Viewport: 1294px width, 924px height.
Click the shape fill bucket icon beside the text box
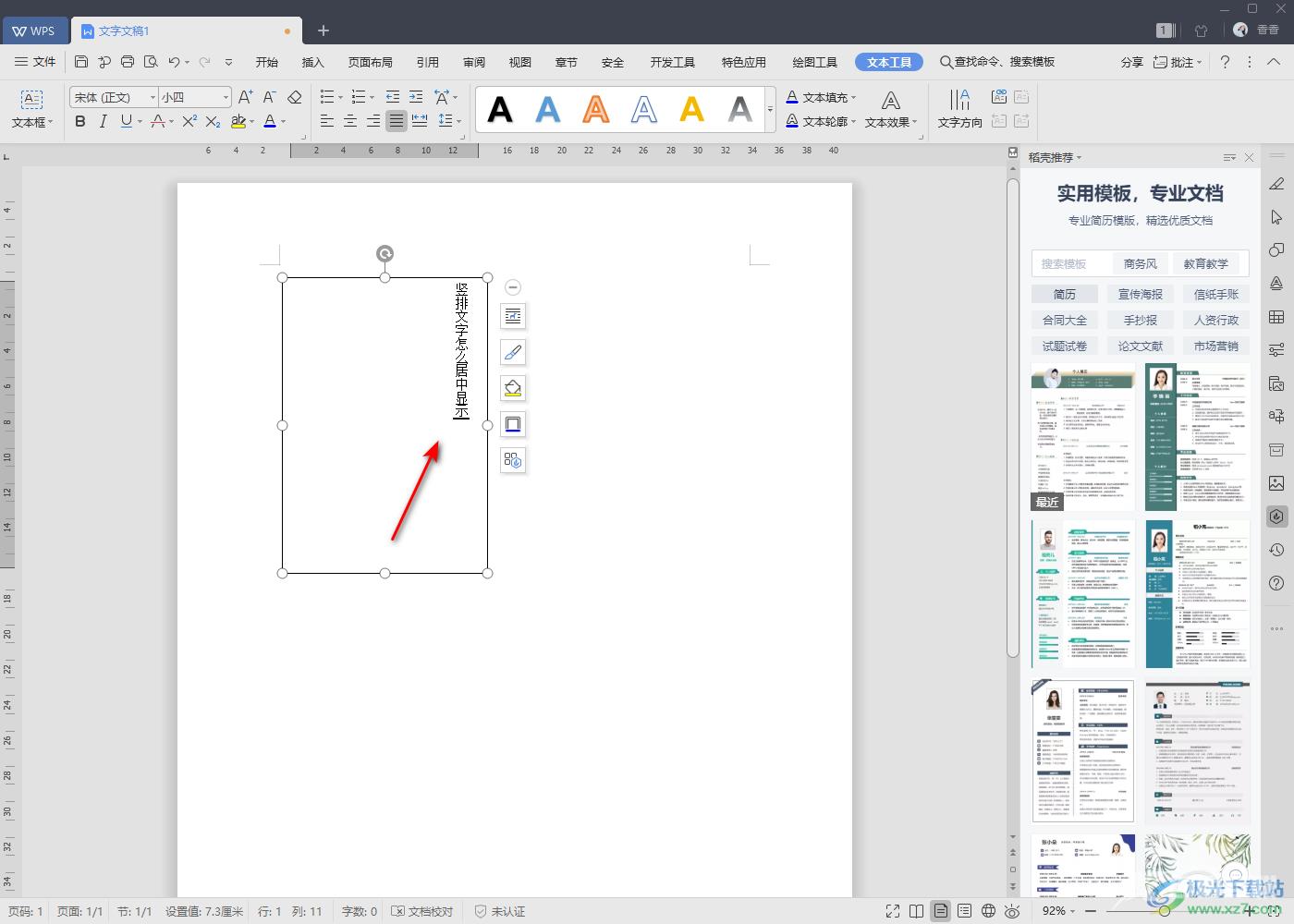coord(513,388)
